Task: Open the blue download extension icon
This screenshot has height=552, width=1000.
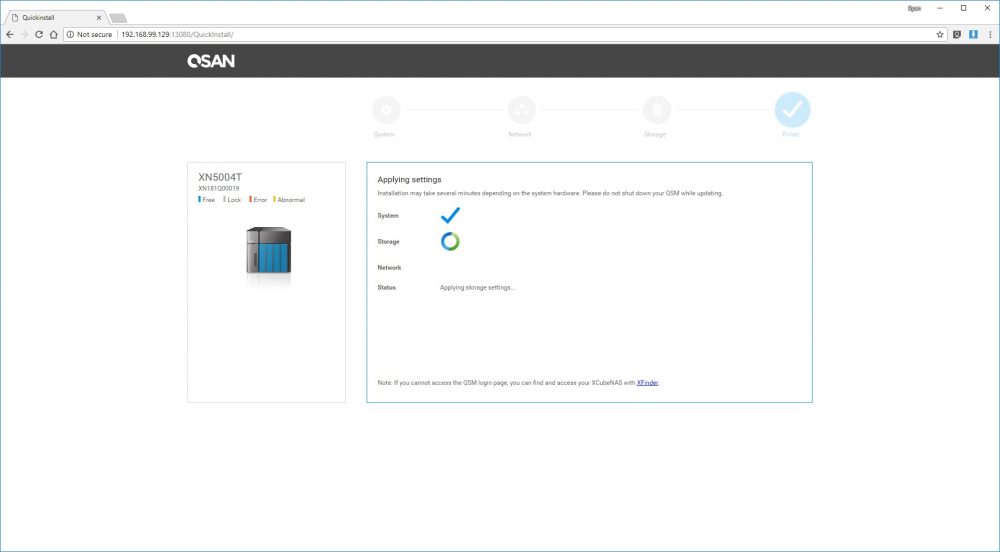Action: coord(973,34)
